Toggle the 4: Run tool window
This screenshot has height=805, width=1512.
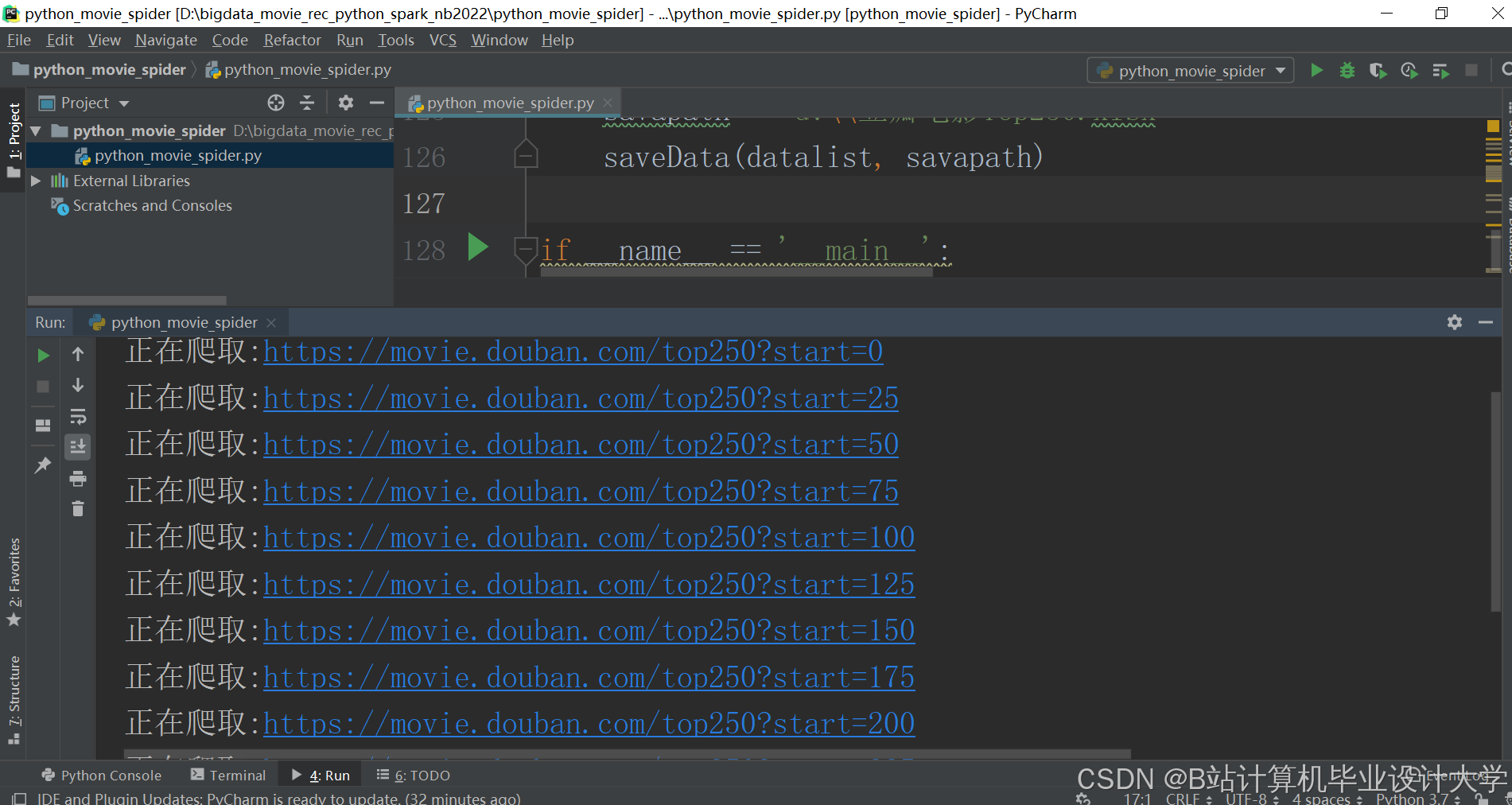[x=321, y=776]
